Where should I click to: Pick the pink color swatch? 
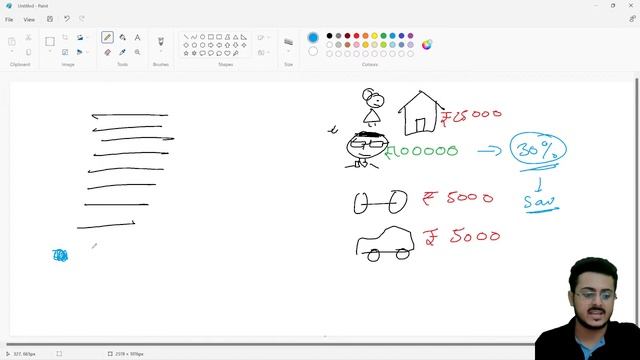pyautogui.click(x=356, y=44)
